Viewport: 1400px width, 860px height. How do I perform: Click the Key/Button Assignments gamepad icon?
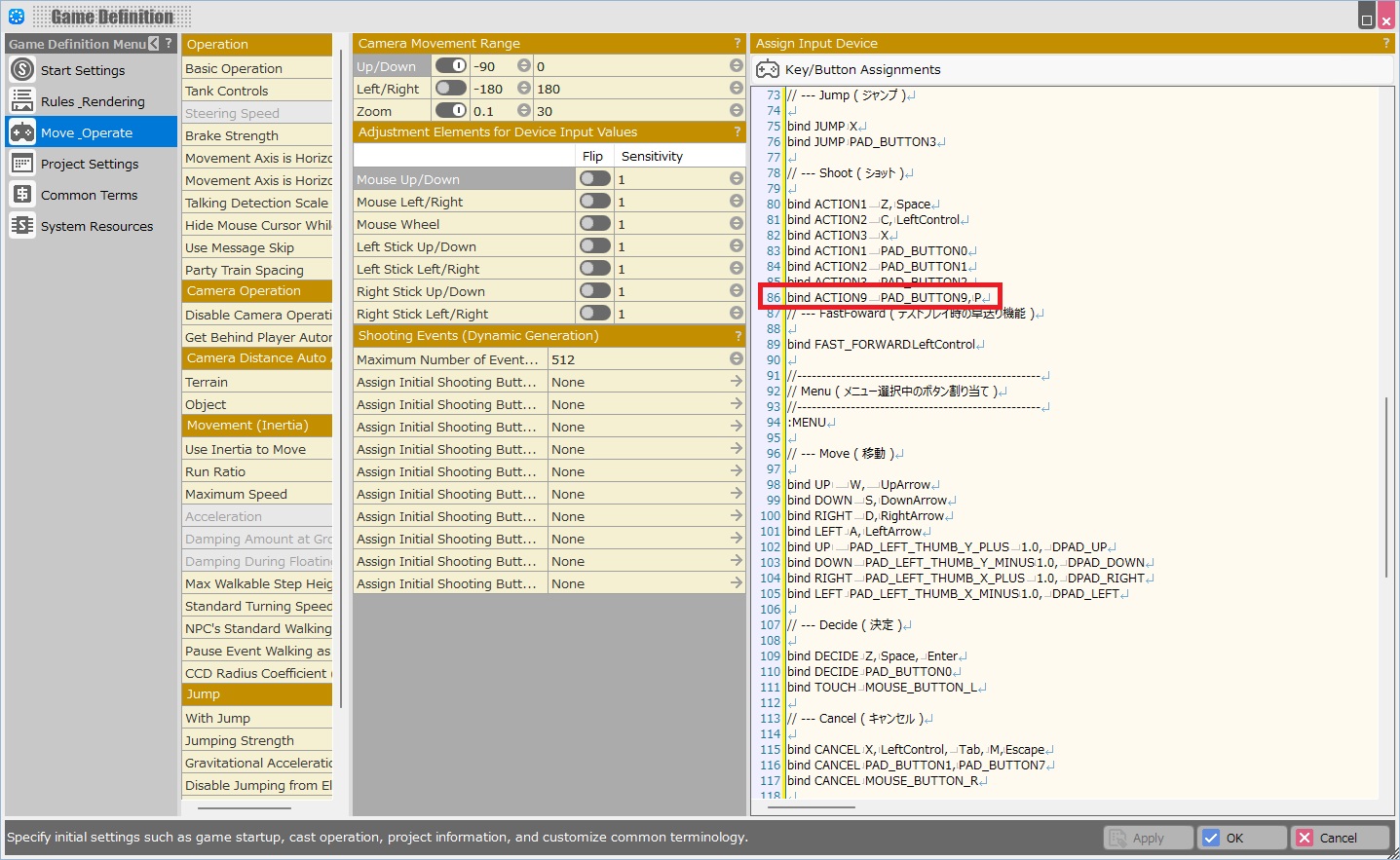click(x=768, y=69)
